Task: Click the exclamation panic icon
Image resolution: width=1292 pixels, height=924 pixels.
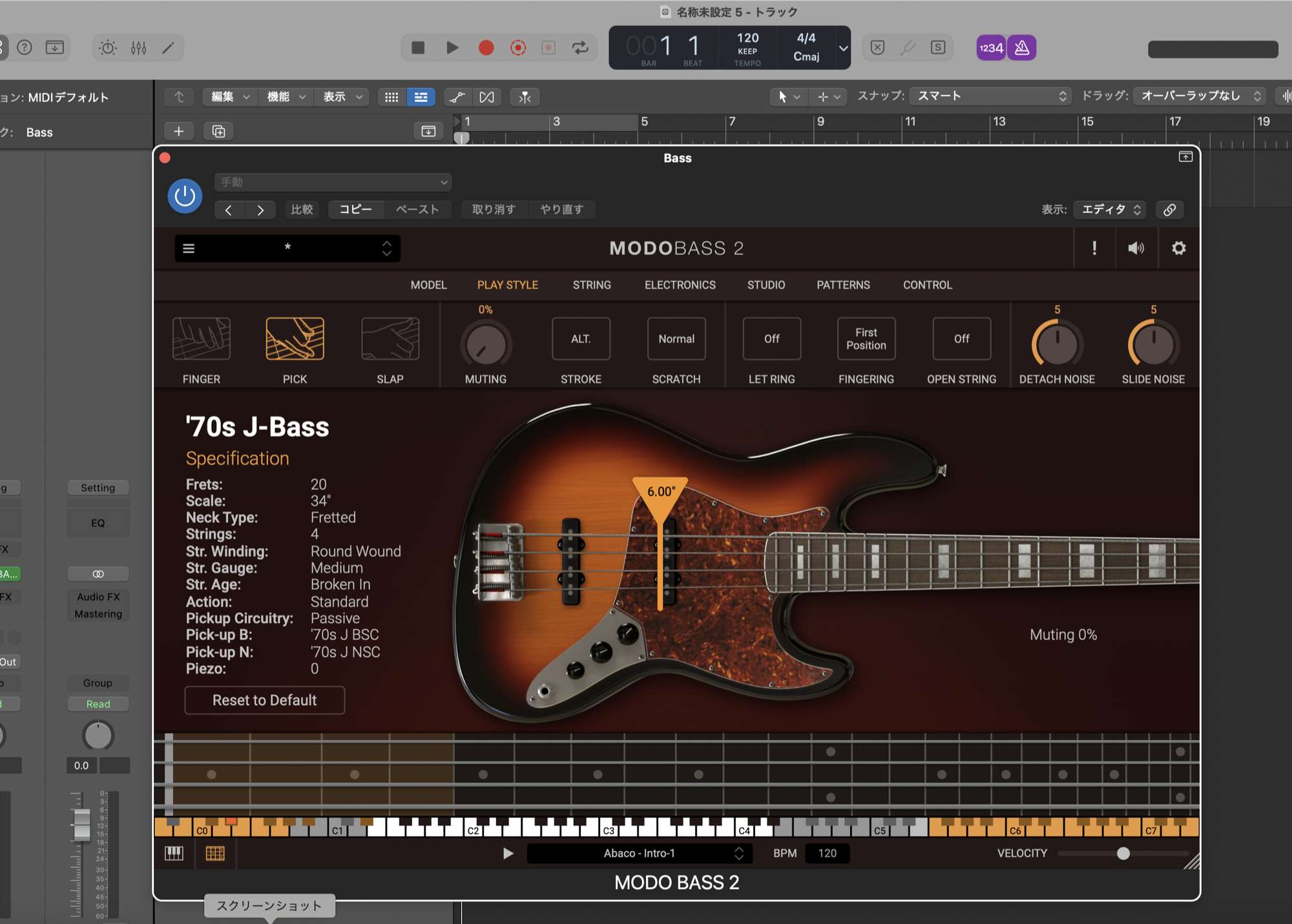Action: coord(1094,248)
